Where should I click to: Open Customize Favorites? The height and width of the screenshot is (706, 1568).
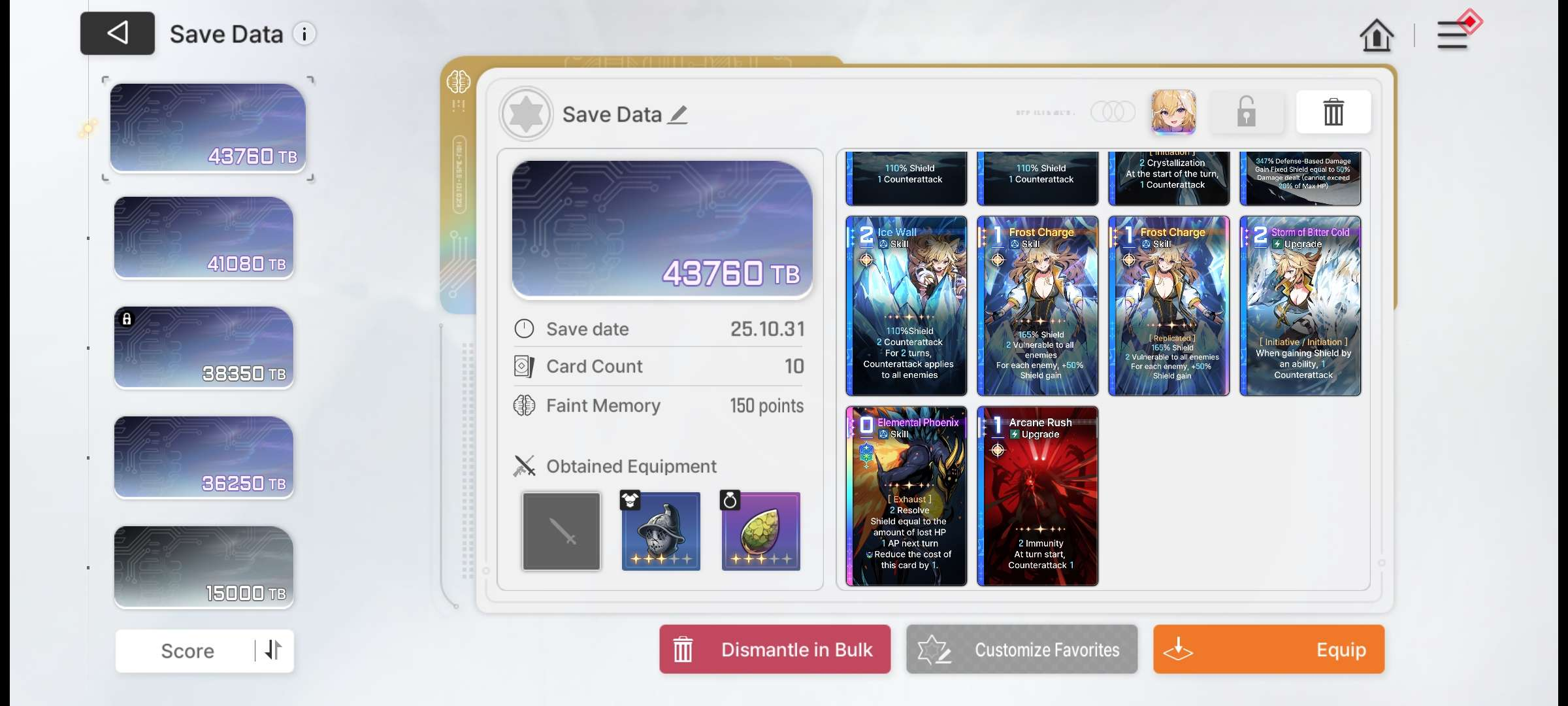click(1022, 649)
